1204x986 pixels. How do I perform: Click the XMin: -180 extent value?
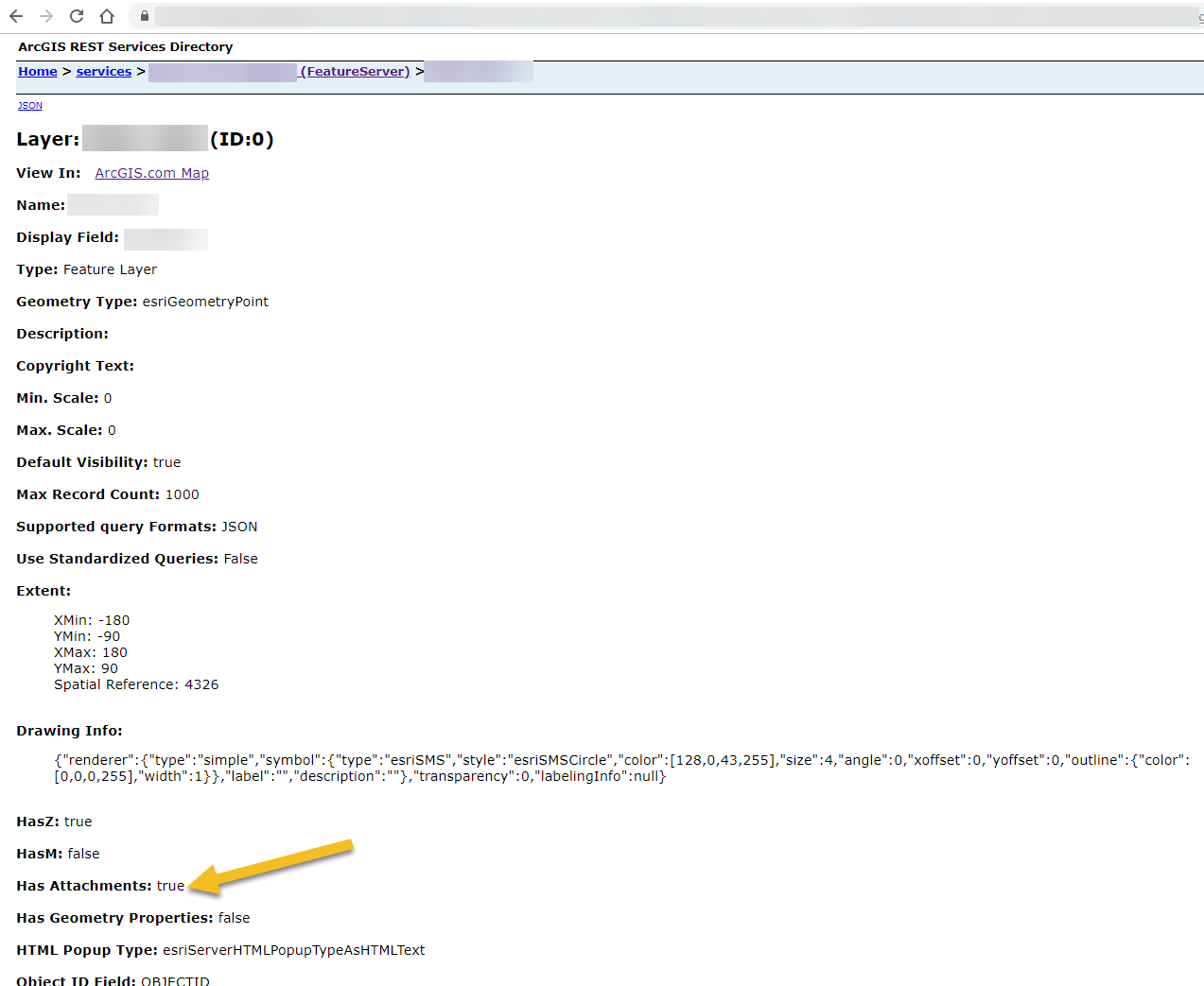(x=92, y=620)
